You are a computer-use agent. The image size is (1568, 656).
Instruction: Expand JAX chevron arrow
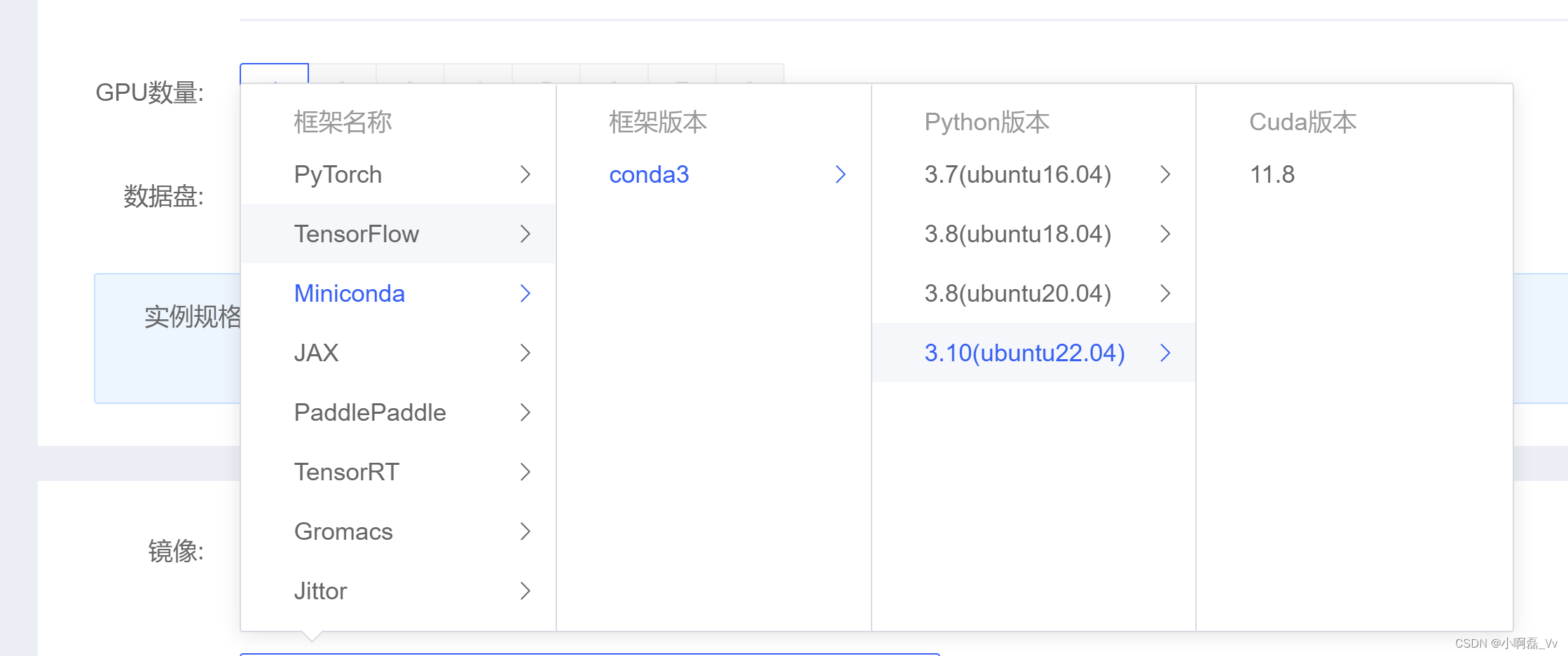525,353
